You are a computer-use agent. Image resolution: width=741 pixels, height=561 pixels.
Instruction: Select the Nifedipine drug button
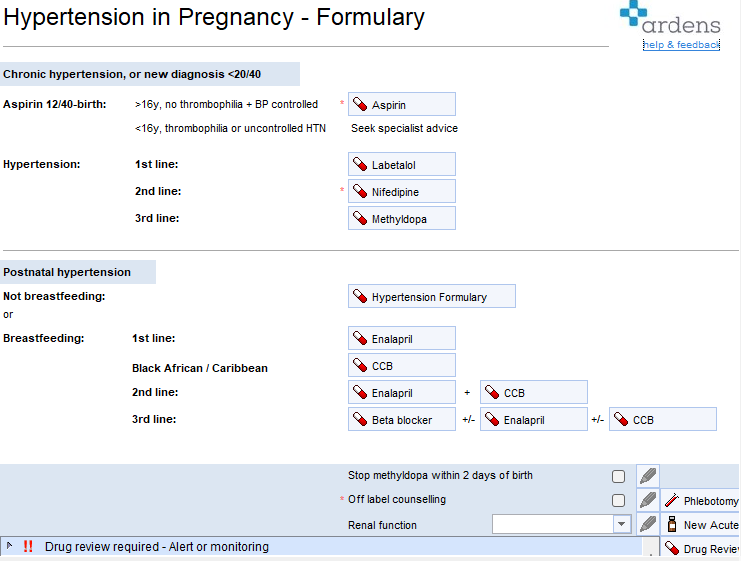pos(401,191)
